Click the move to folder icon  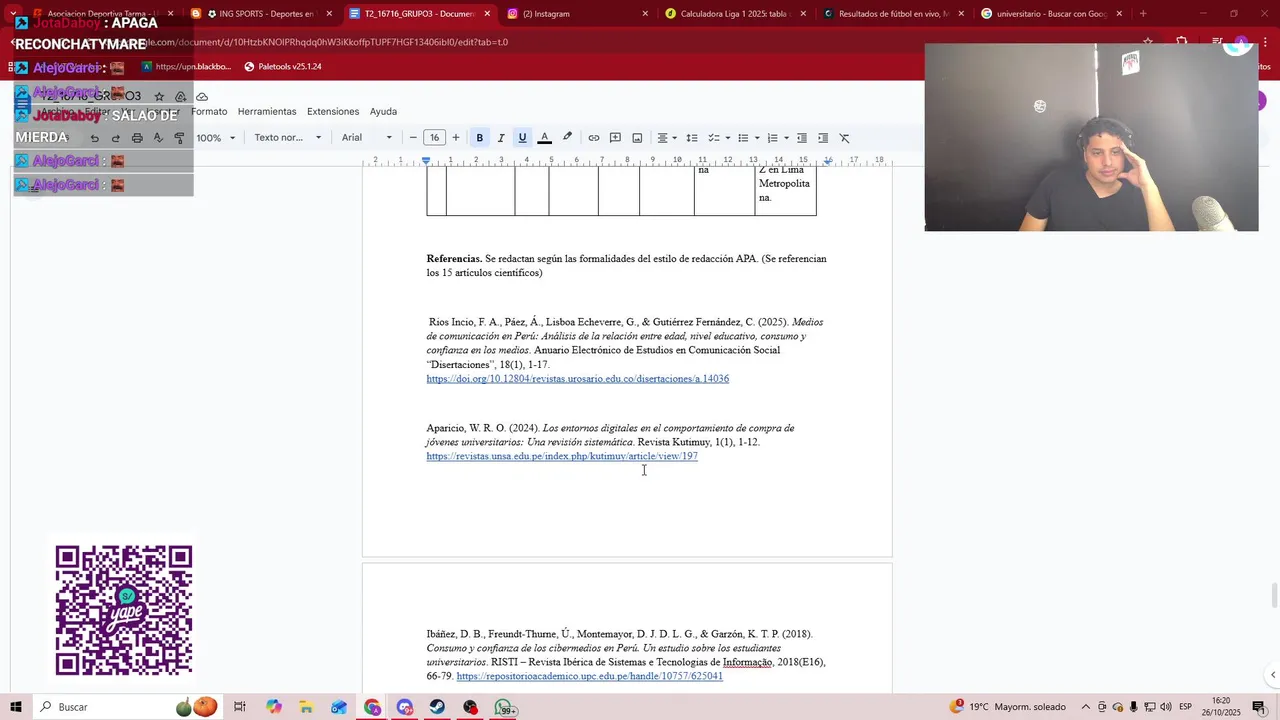point(181,97)
